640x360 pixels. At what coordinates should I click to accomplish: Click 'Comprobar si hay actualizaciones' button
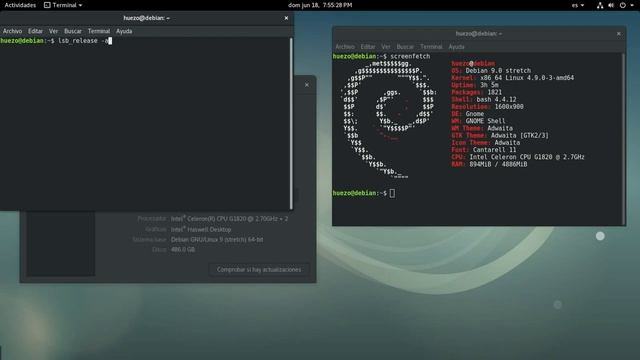259,270
